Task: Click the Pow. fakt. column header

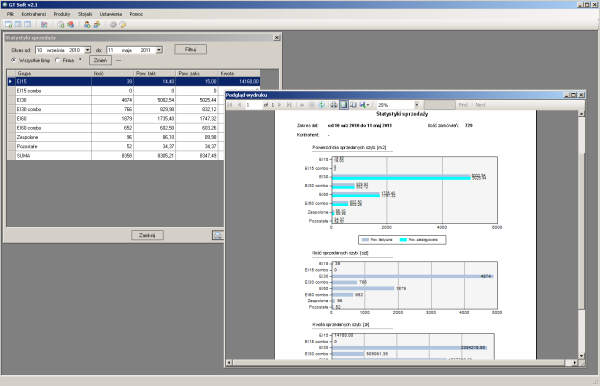Action: click(155, 73)
